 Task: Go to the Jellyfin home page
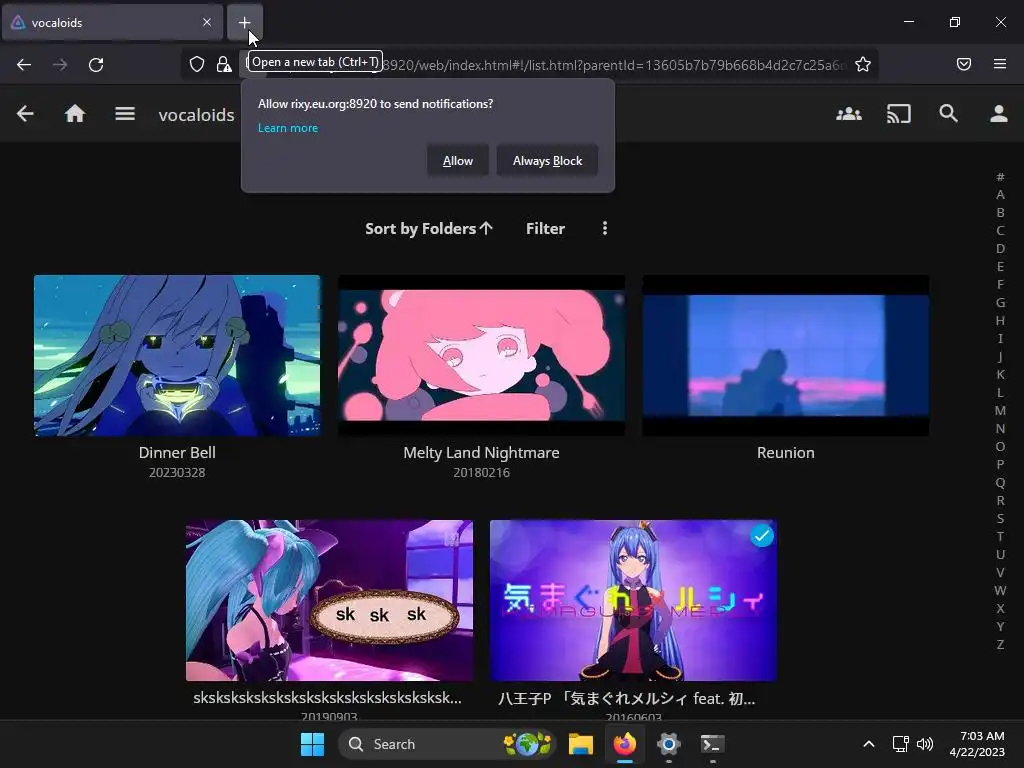click(x=75, y=114)
